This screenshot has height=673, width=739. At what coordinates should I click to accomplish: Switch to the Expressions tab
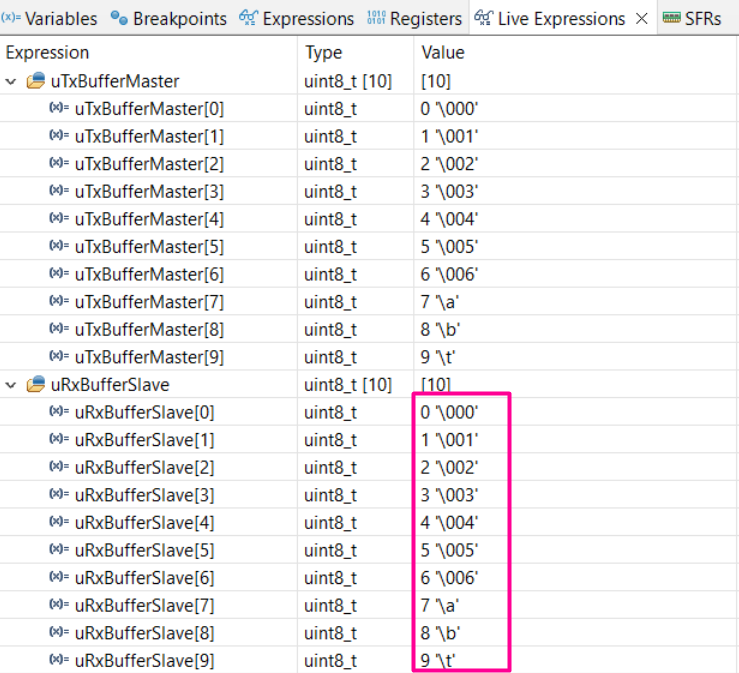296,18
